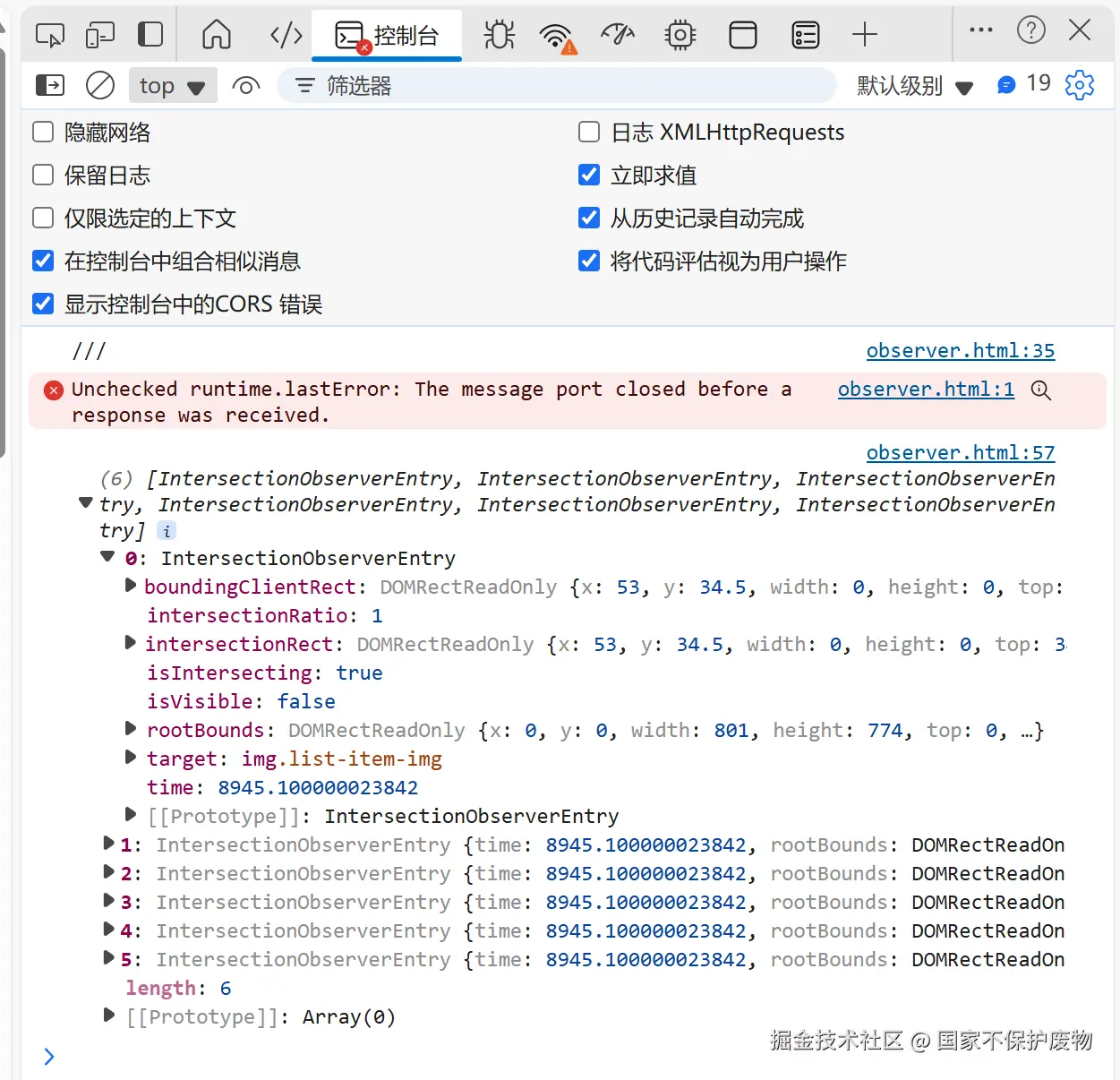The width and height of the screenshot is (1120, 1080).
Task: Expand boundingClientRect property
Action: click(130, 586)
